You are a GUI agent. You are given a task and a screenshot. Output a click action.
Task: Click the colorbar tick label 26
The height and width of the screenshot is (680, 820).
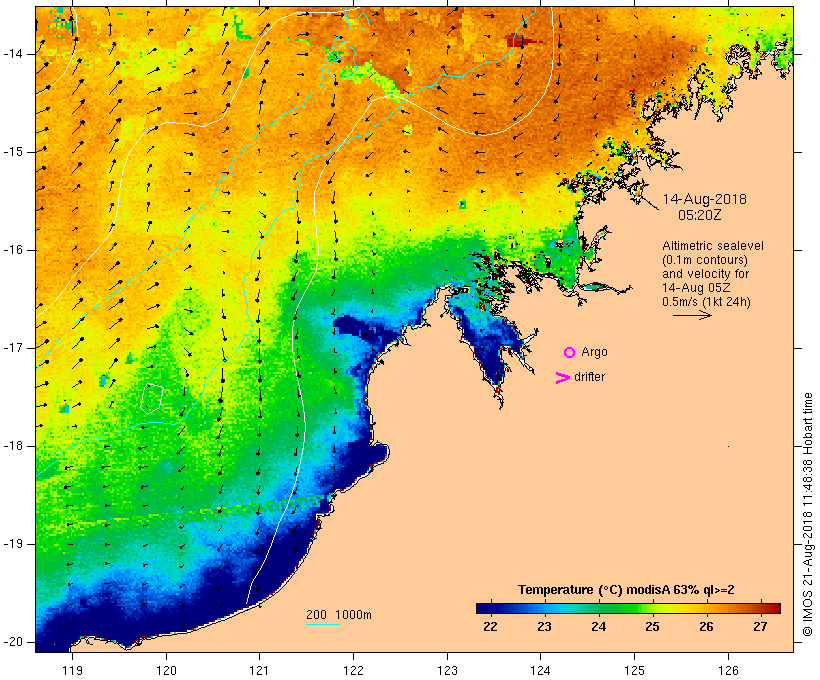[x=706, y=626]
